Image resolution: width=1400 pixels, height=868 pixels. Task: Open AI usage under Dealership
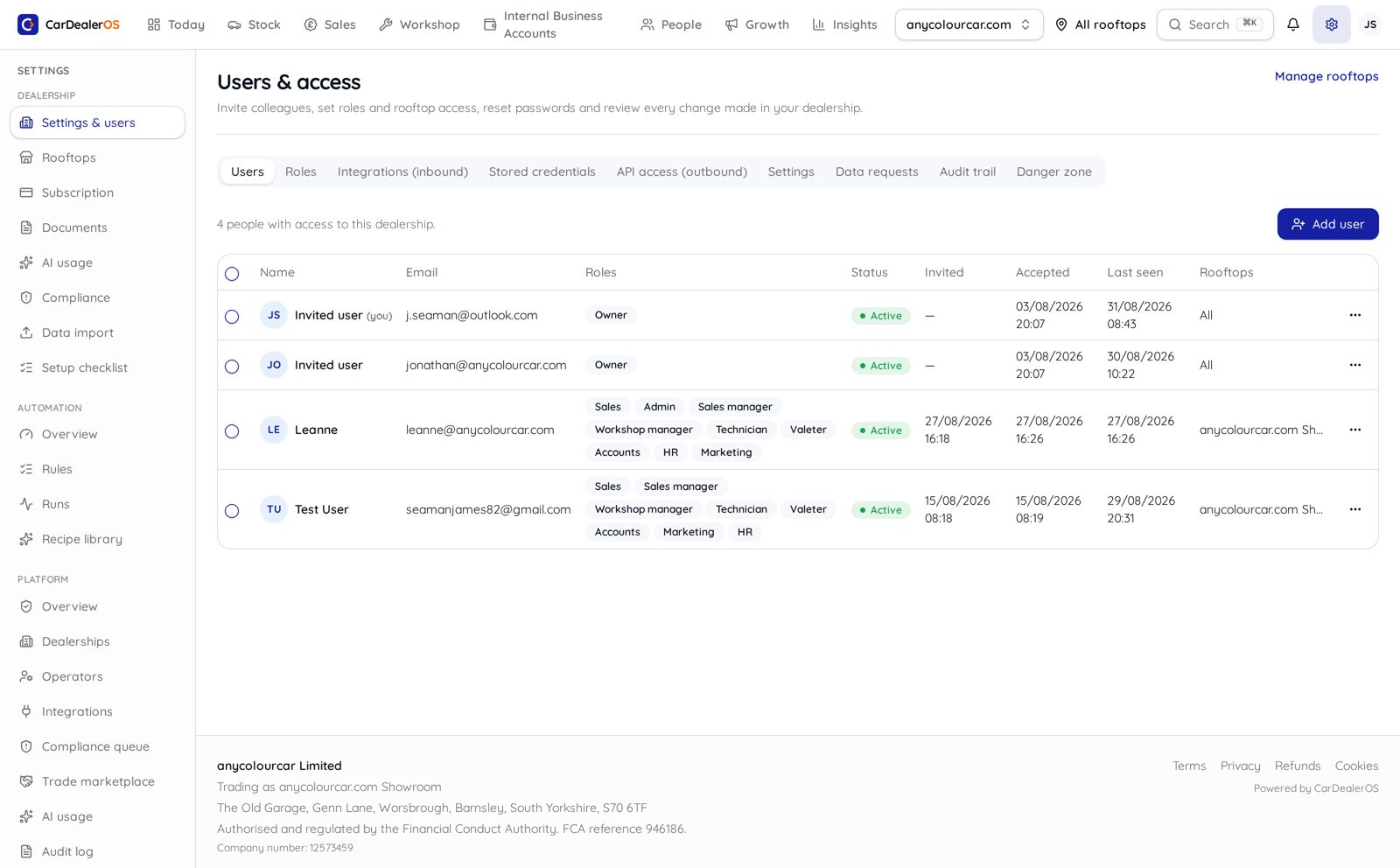(x=97, y=262)
